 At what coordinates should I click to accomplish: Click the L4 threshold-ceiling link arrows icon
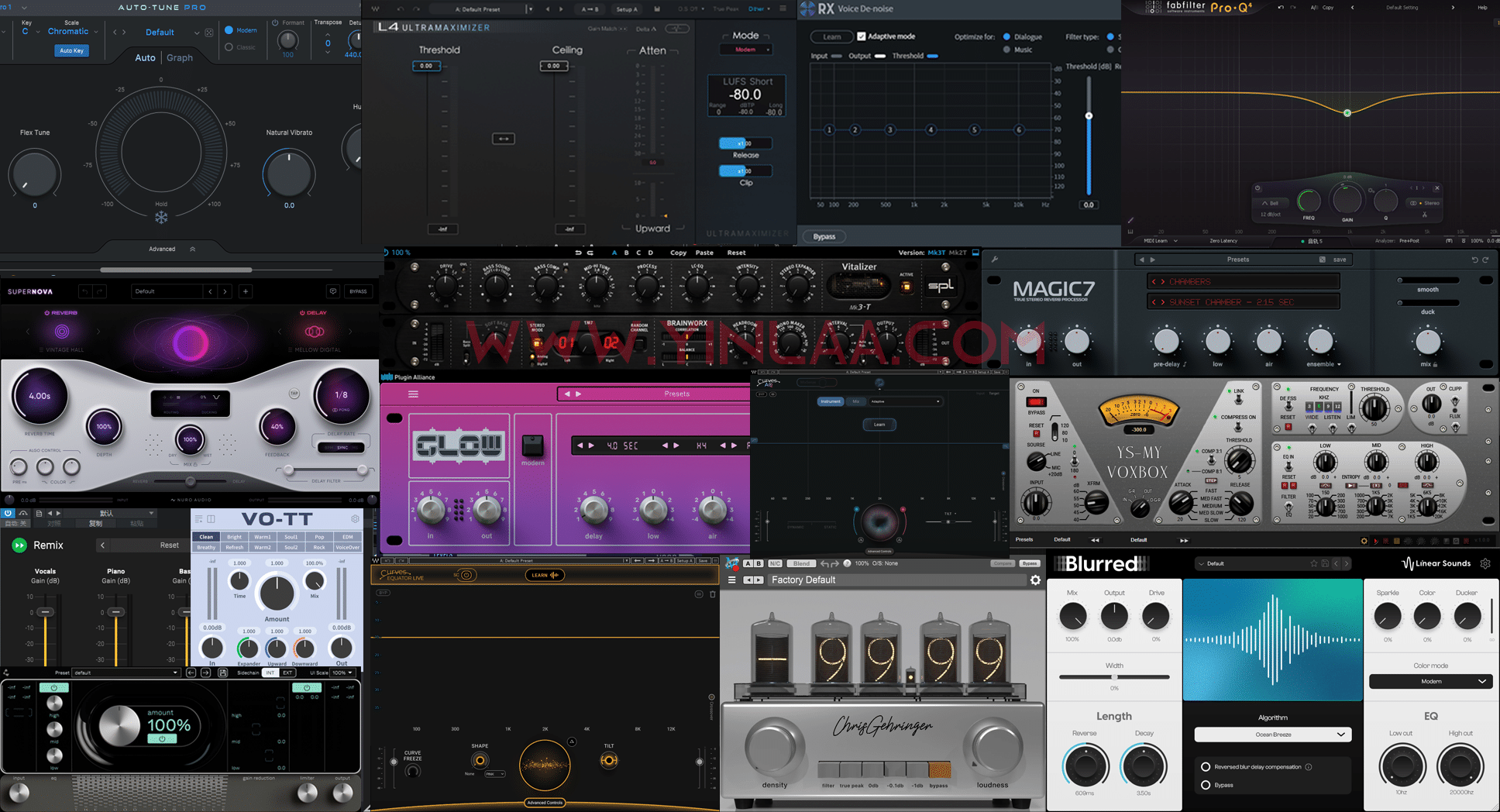503,139
